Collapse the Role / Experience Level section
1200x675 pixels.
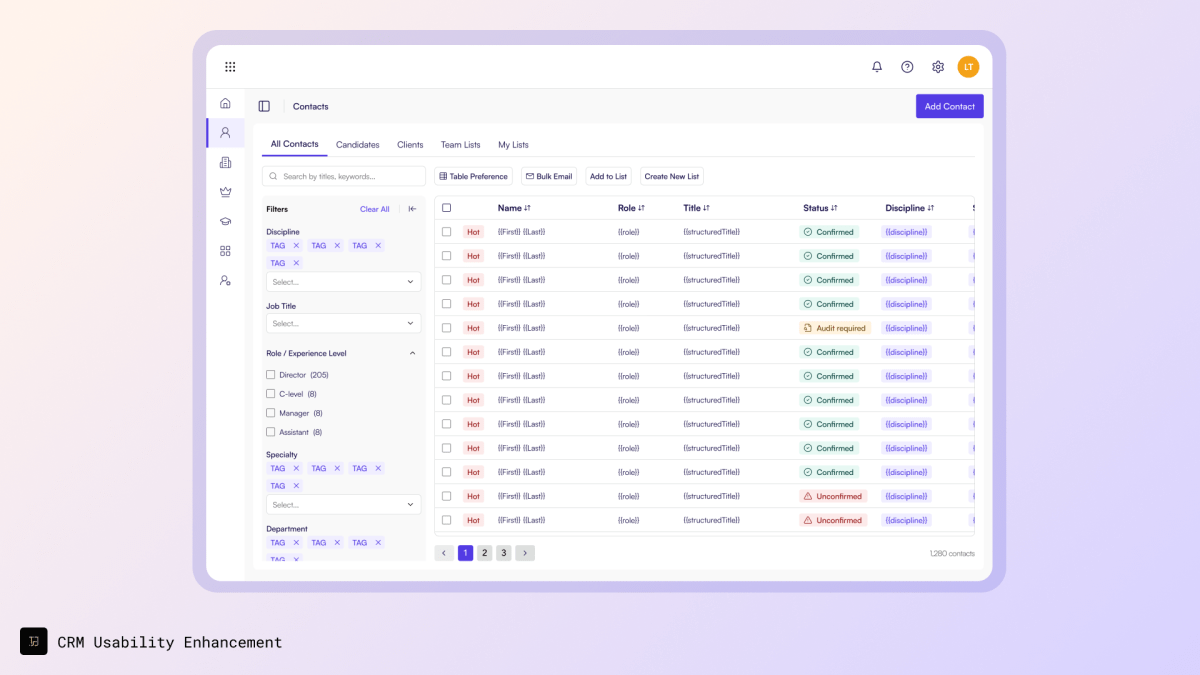click(411, 352)
